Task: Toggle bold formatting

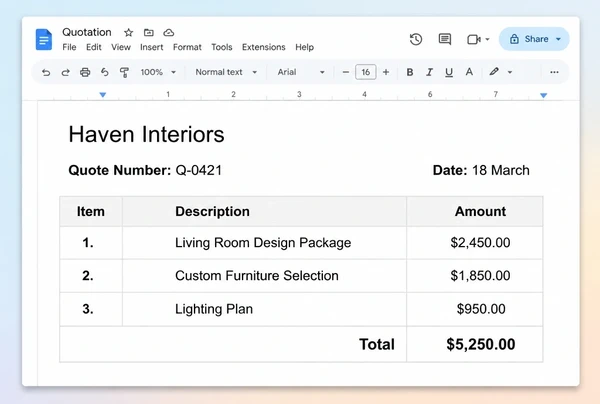Action: click(x=410, y=72)
